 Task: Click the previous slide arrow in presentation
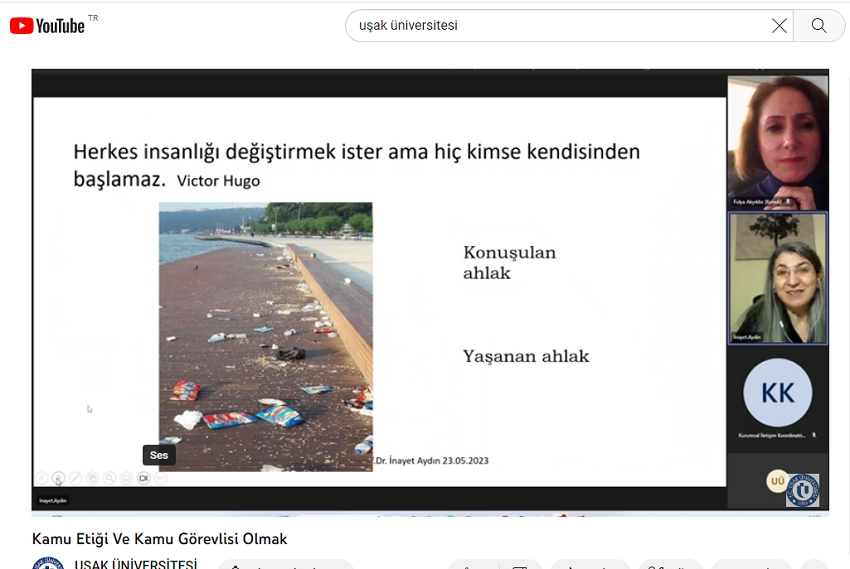click(42, 478)
